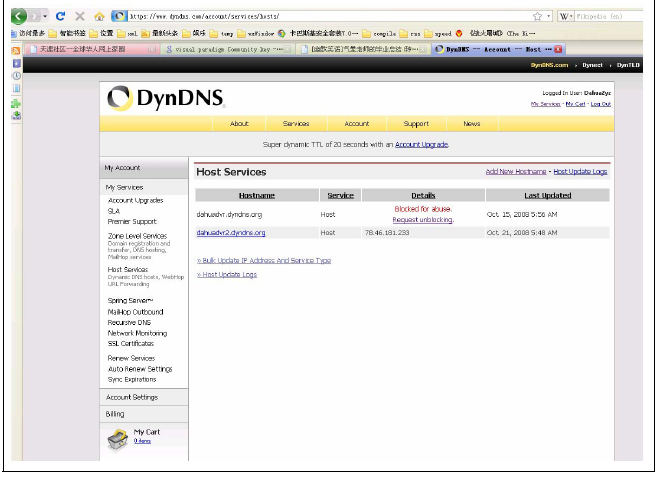Click the Chrome-colored bookmark icon
Screen dimensions: 660x477
coord(282,33)
